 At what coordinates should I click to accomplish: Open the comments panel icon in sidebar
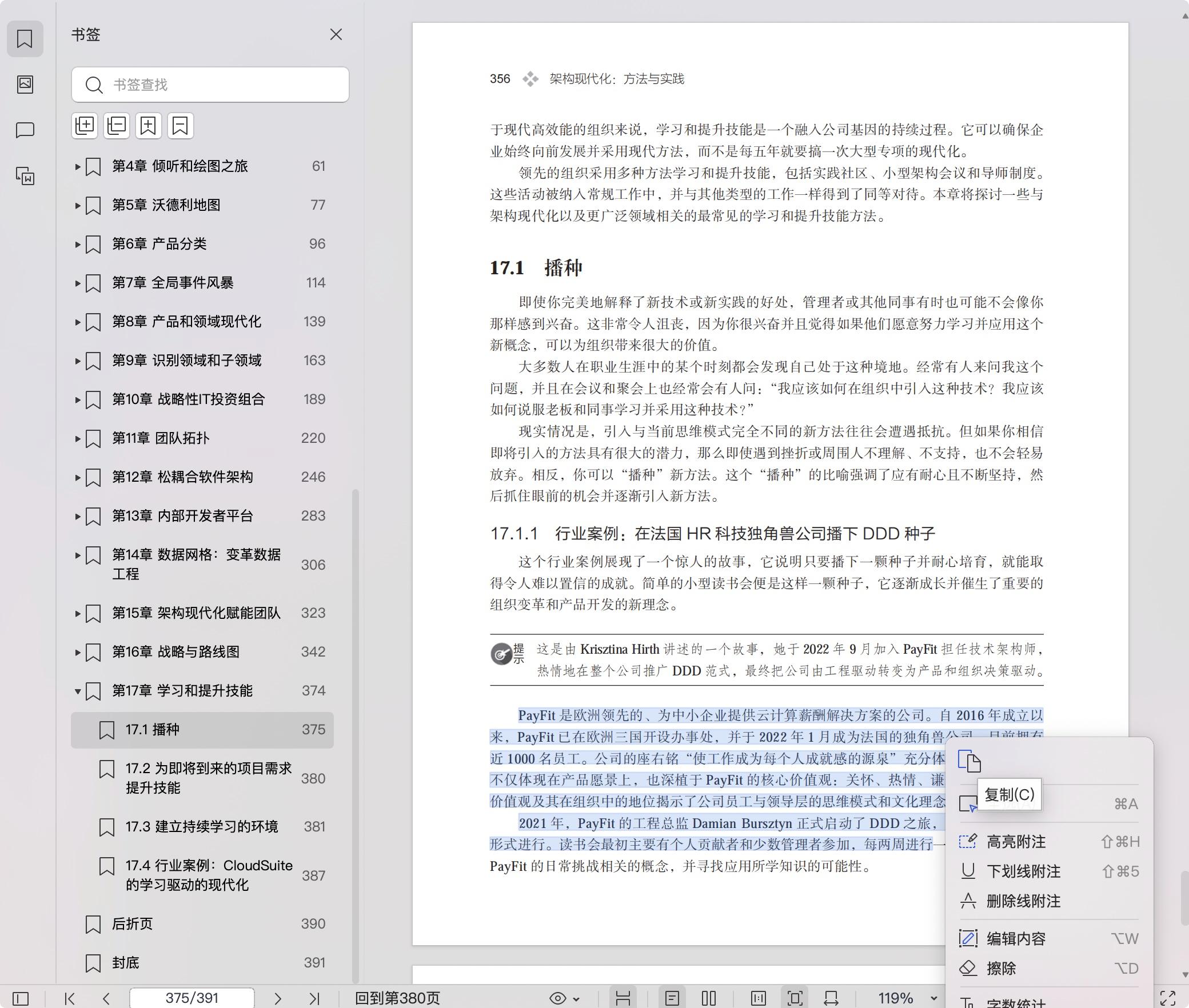pyautogui.click(x=25, y=130)
